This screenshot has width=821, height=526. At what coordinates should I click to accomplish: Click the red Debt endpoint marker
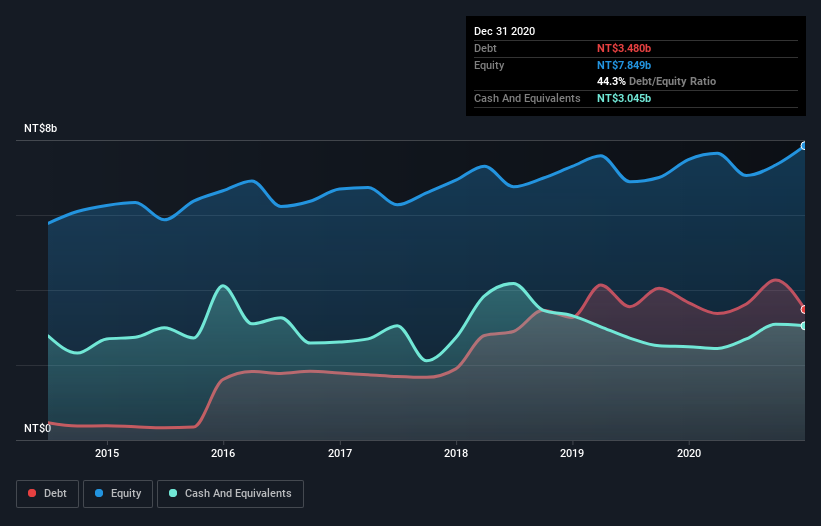[804, 310]
